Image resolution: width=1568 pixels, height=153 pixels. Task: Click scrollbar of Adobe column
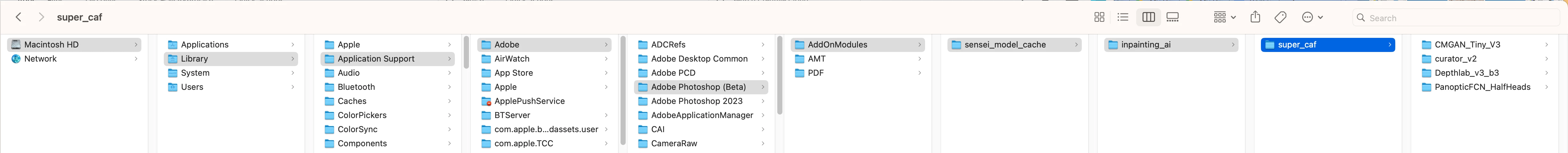pyautogui.click(x=623, y=90)
